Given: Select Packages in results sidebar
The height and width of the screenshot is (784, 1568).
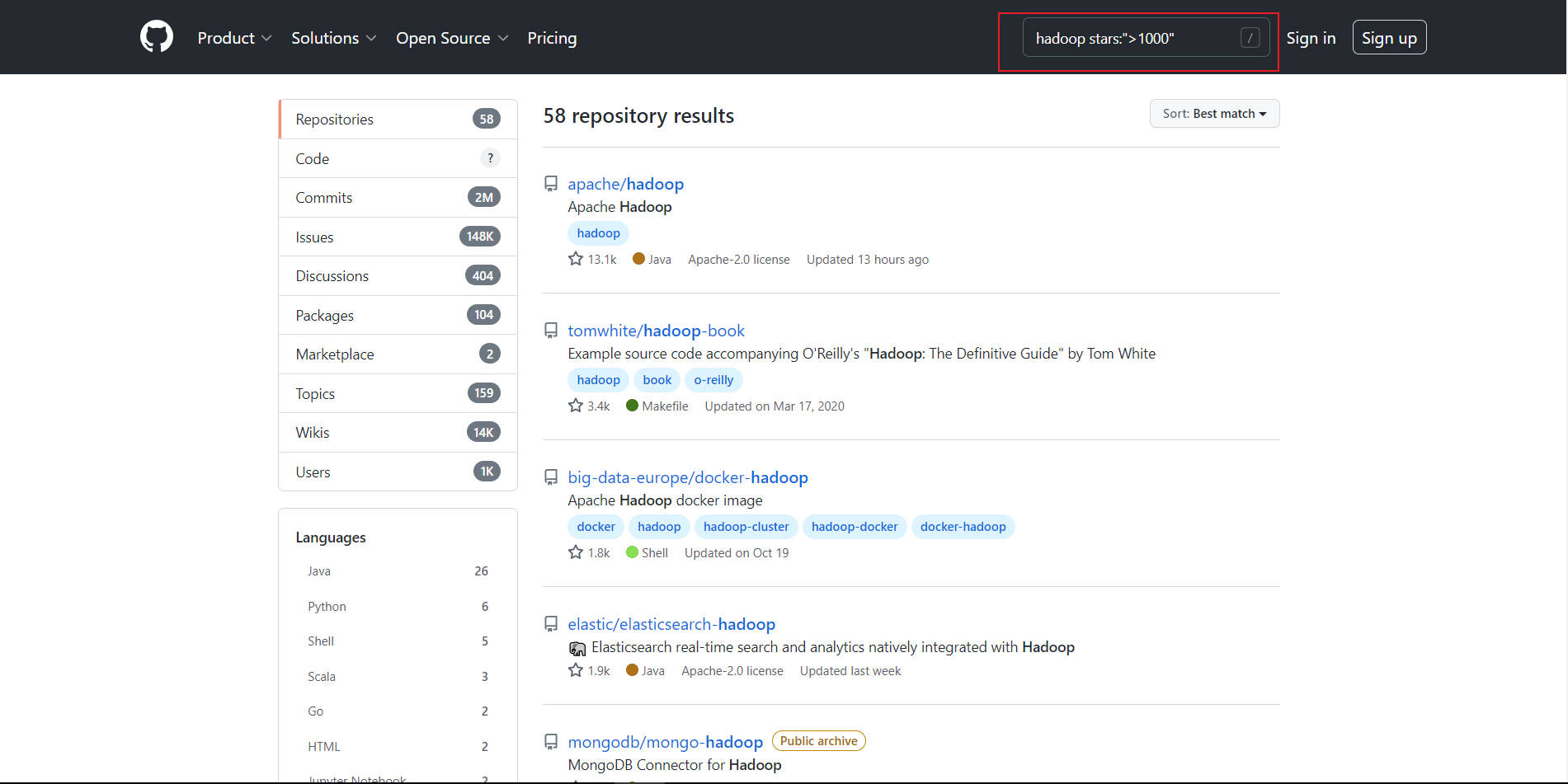Looking at the screenshot, I should click(x=398, y=315).
